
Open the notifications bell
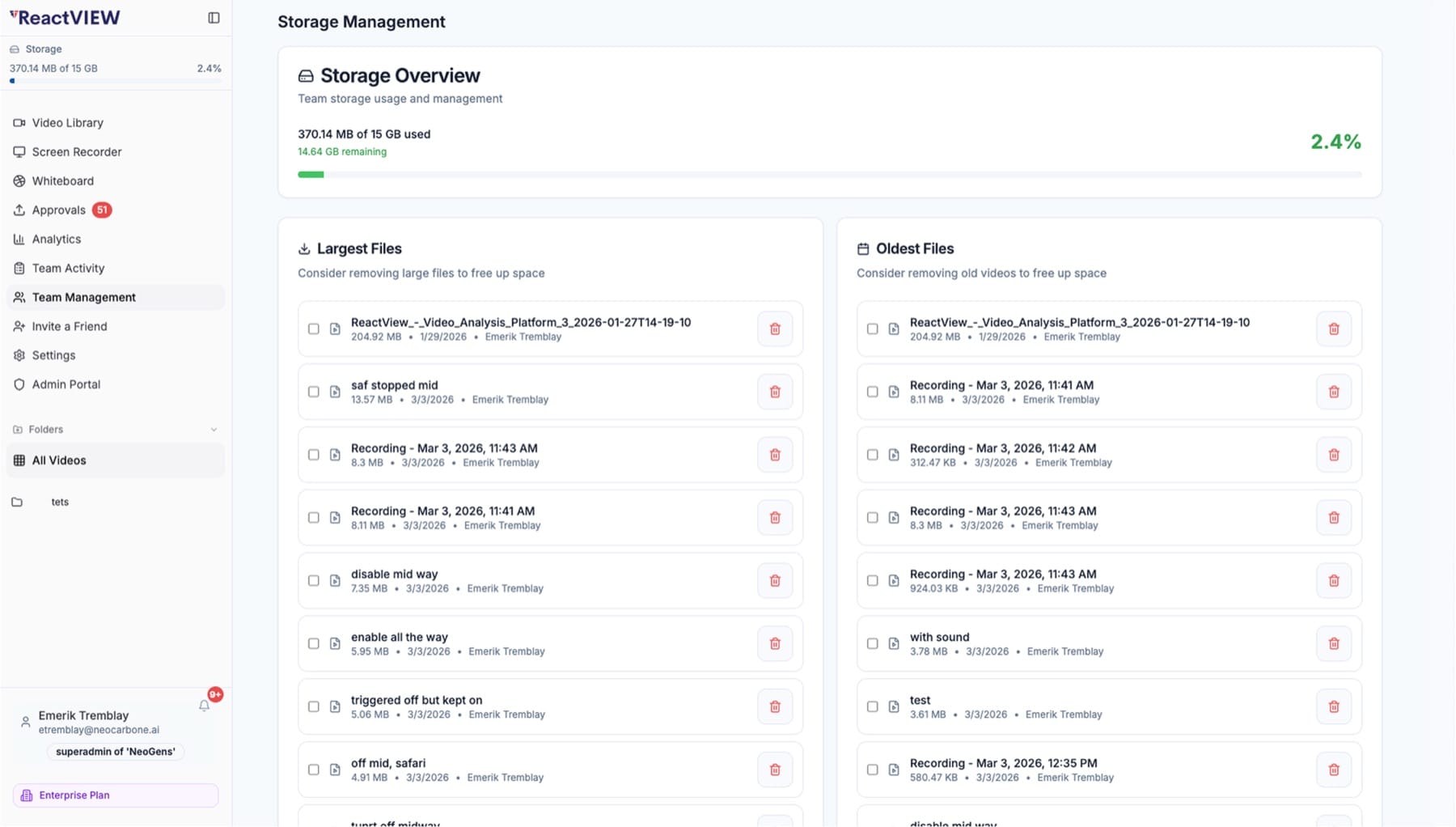point(204,706)
